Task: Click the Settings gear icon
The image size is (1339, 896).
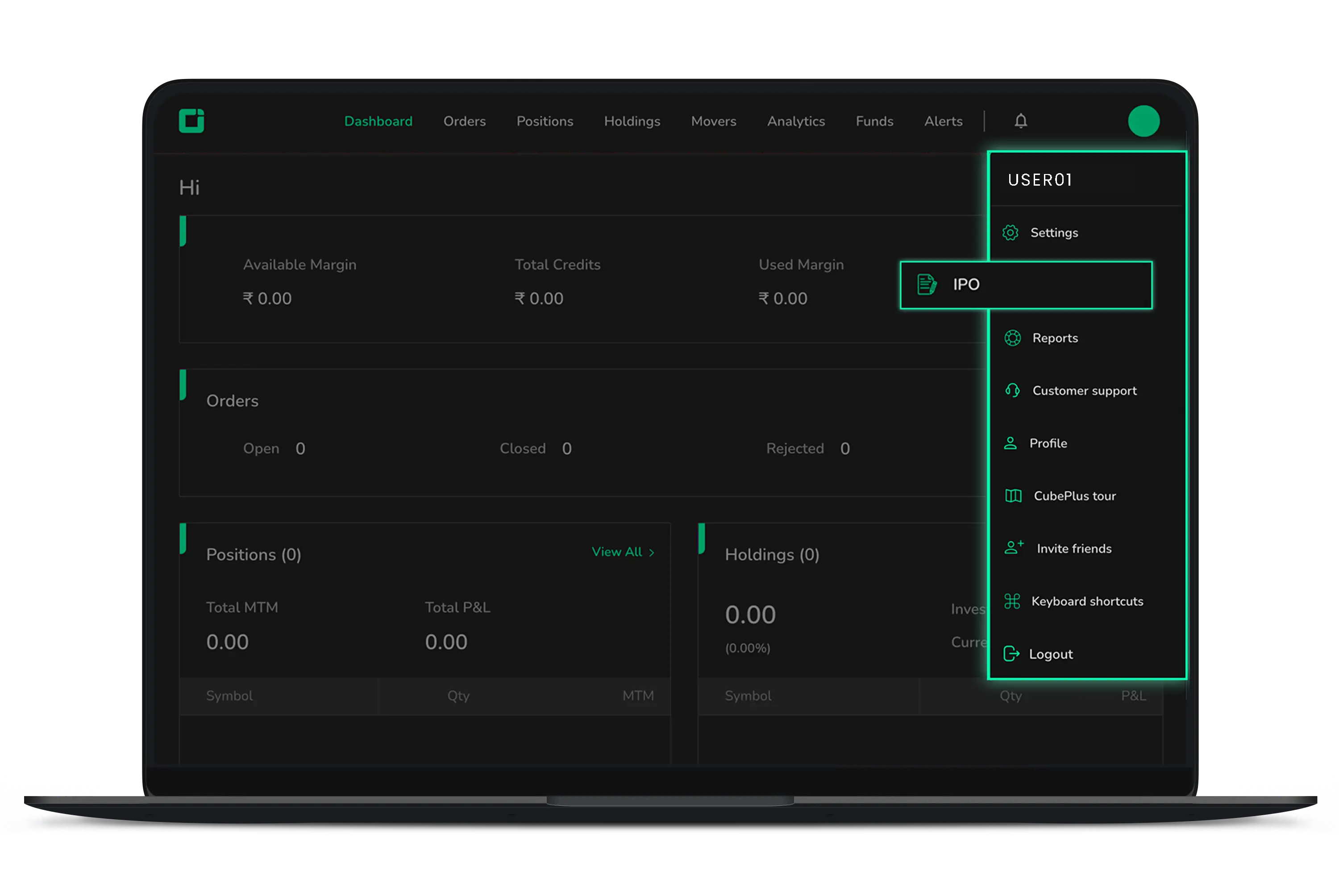Action: click(x=1010, y=232)
